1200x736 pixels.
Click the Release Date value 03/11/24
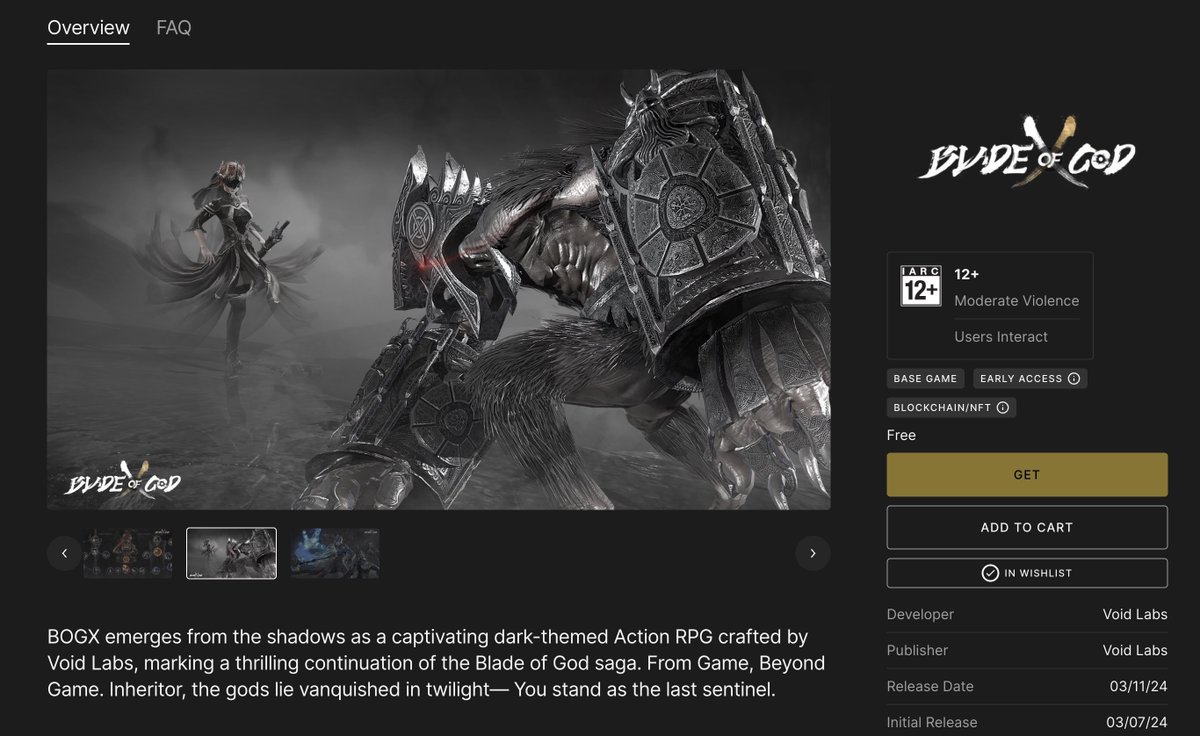(1139, 686)
